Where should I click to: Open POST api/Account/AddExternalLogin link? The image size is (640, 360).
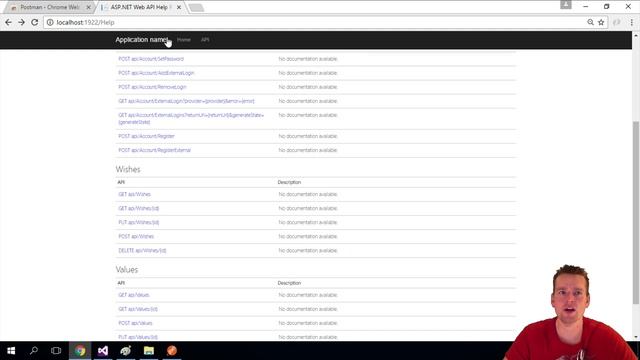[x=156, y=73]
